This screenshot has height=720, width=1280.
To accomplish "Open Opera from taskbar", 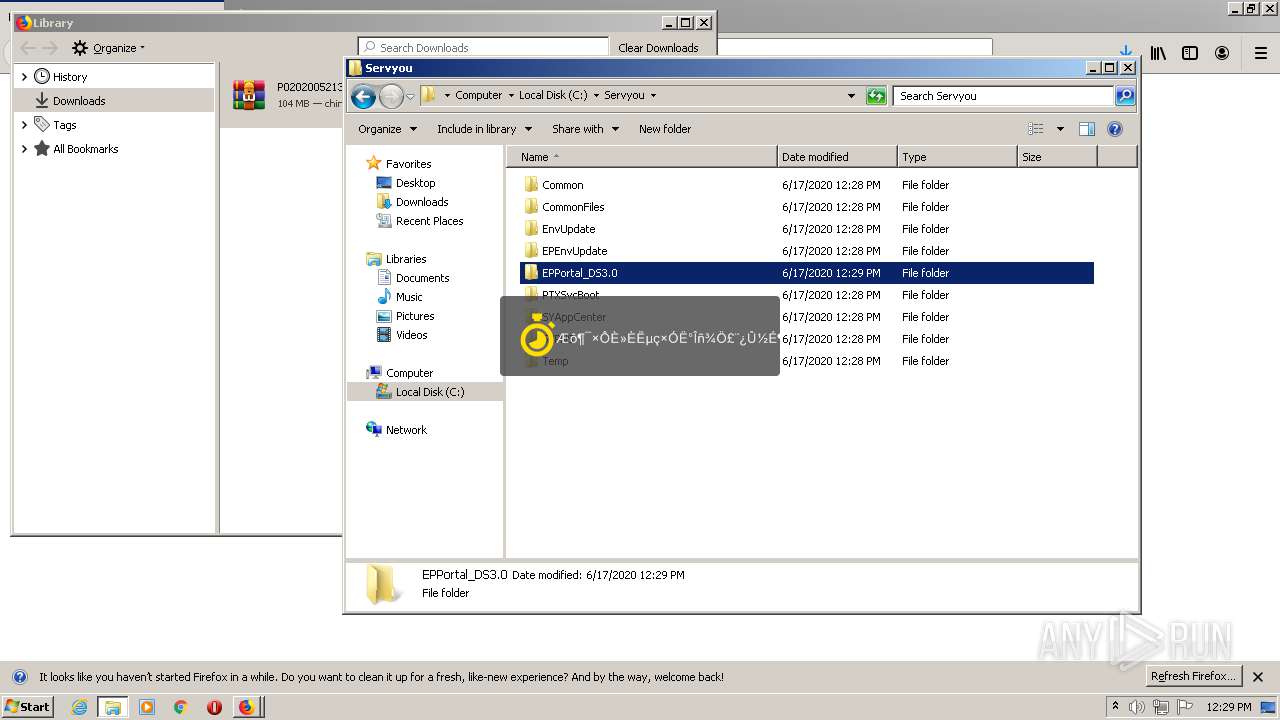I will tap(214, 707).
